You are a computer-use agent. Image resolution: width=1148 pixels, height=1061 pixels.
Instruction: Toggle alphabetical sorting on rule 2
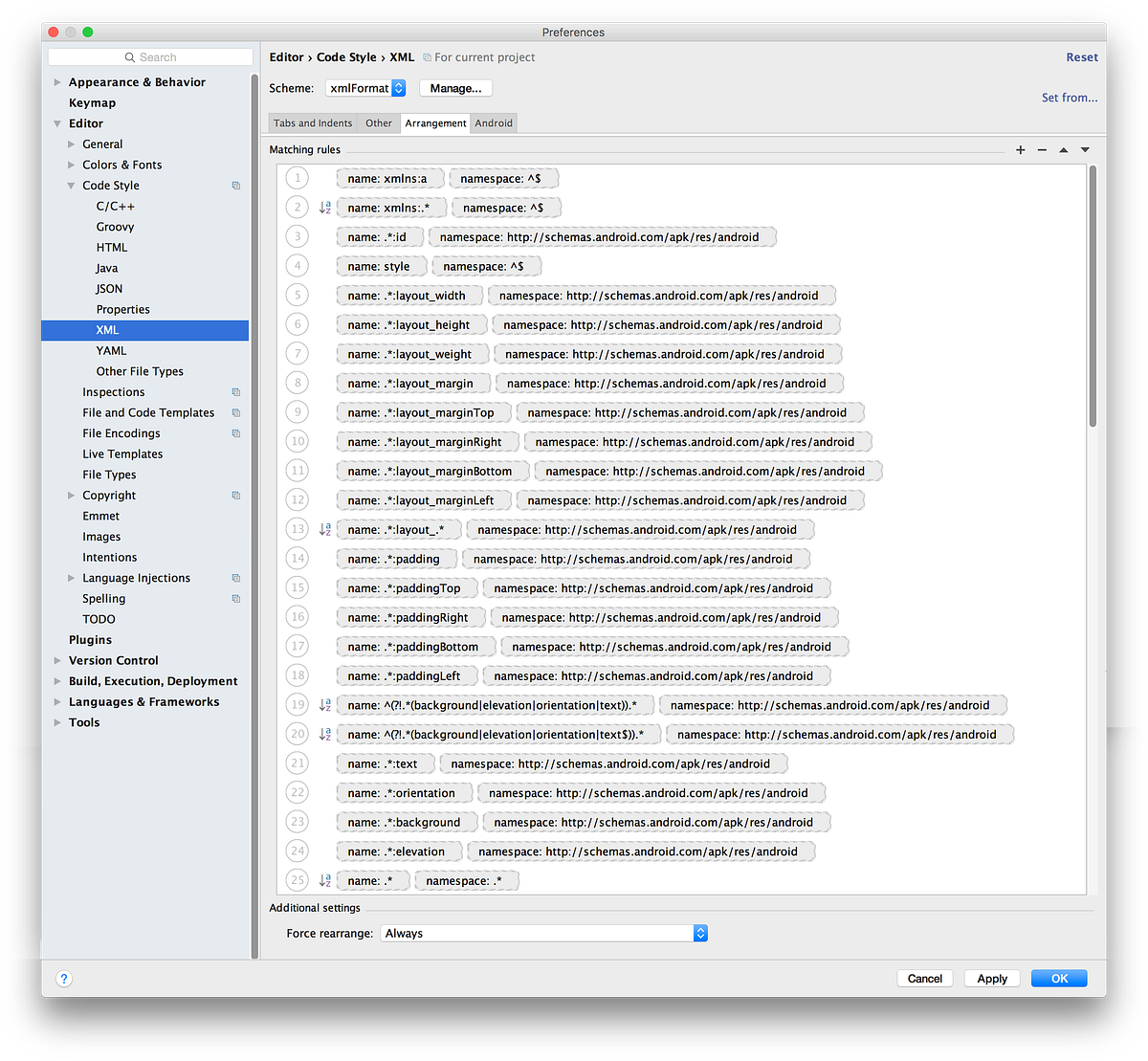pos(323,207)
